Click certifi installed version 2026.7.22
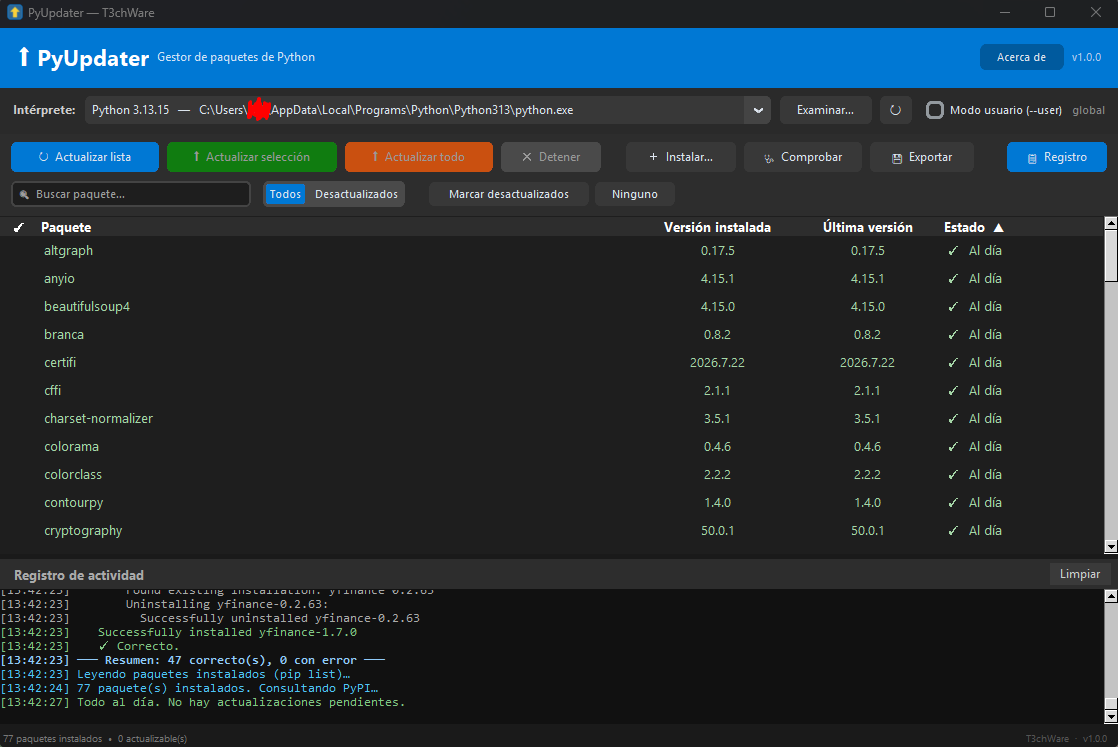The height and width of the screenshot is (747, 1118). point(717,362)
